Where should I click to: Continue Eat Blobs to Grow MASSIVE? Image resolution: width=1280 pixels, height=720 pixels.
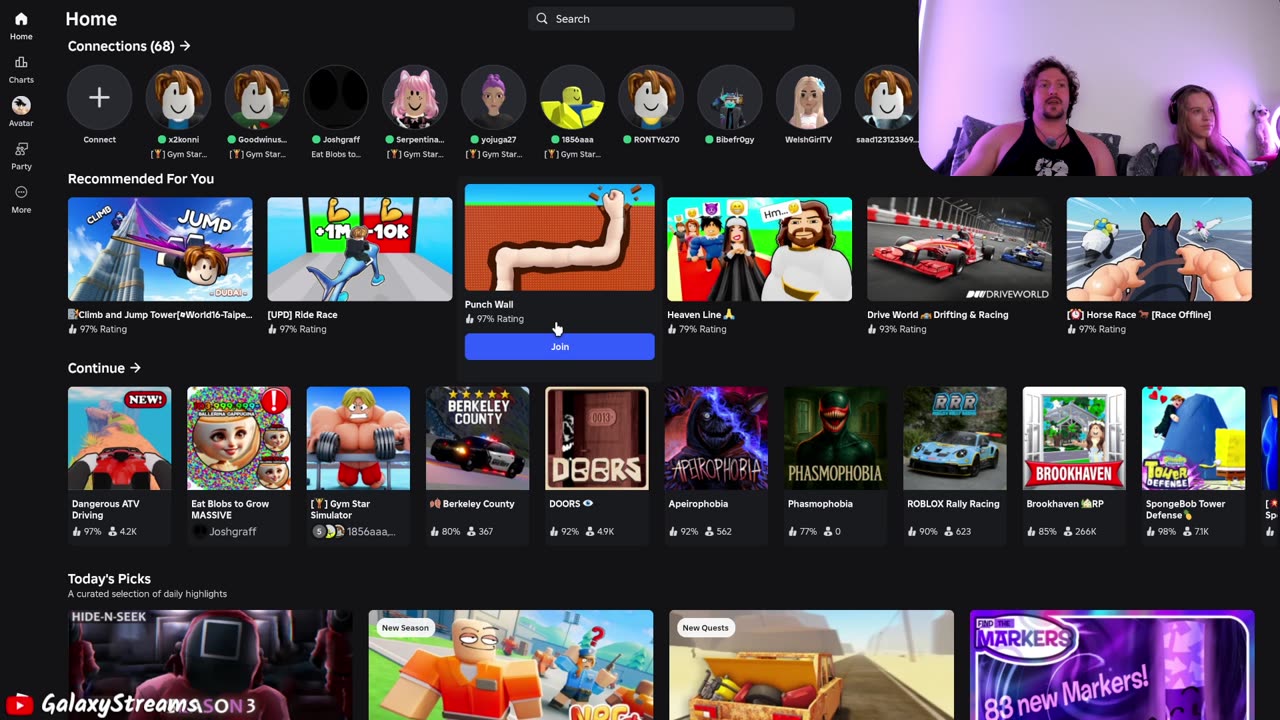(239, 438)
